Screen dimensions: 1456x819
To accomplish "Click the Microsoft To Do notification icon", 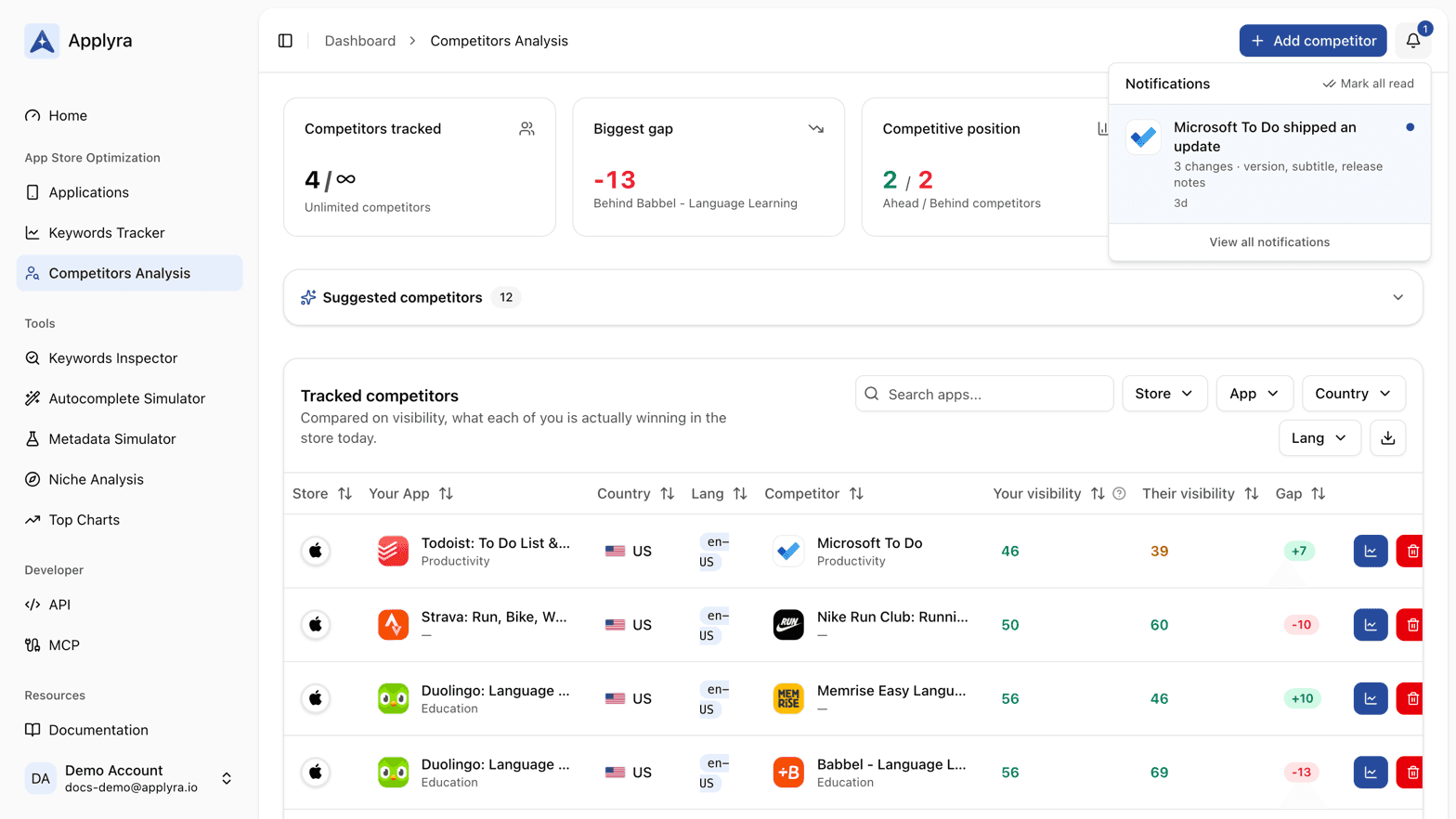I will (1143, 137).
